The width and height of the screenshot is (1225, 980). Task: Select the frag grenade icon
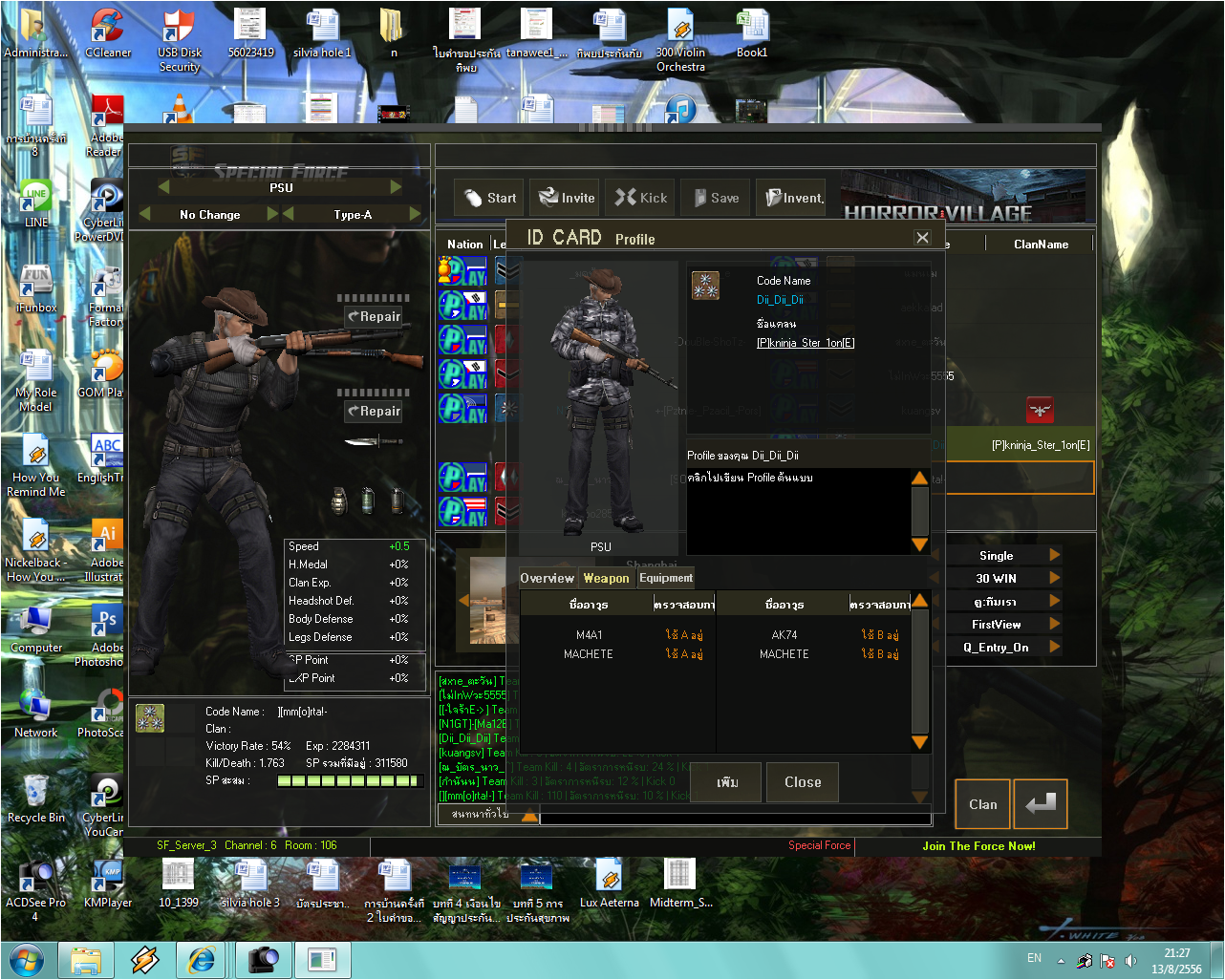point(339,500)
